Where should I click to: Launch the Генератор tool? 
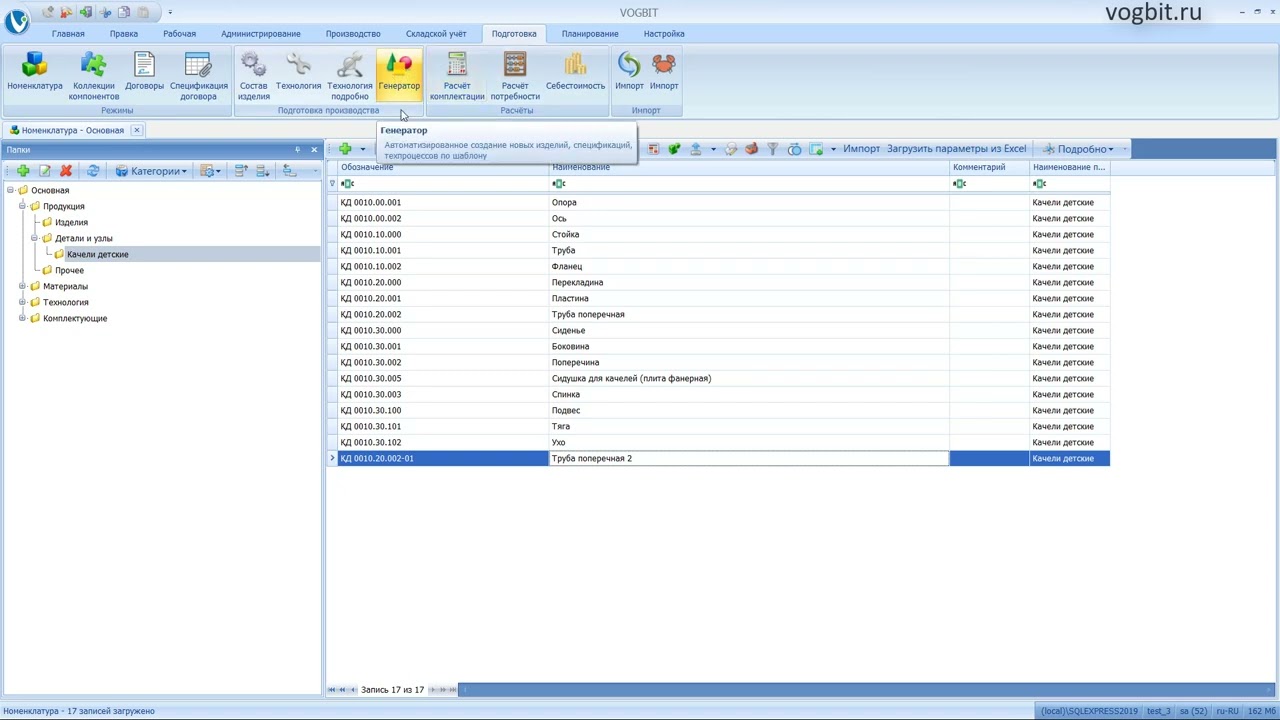point(399,75)
